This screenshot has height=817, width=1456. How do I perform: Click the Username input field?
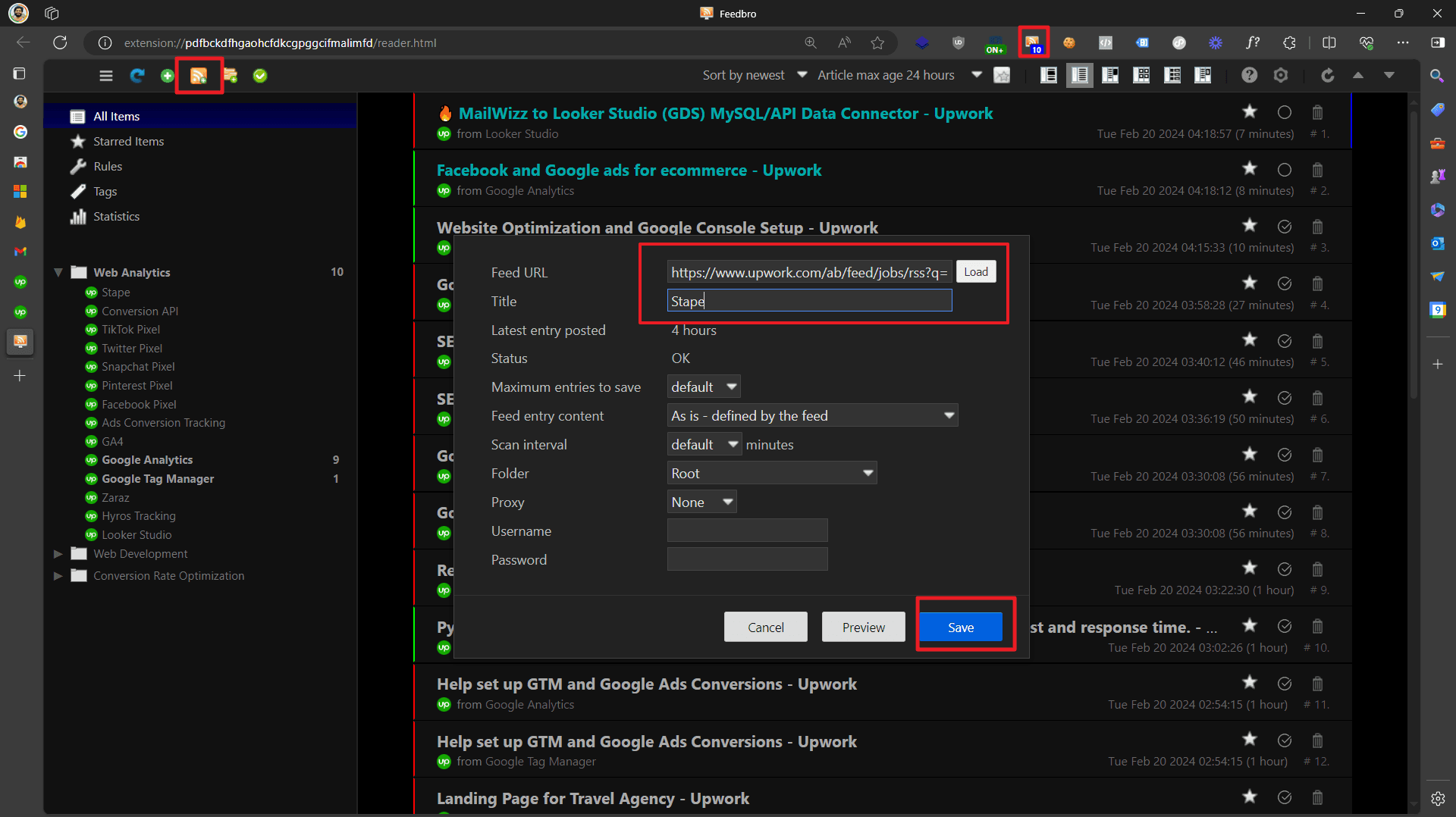[747, 531]
